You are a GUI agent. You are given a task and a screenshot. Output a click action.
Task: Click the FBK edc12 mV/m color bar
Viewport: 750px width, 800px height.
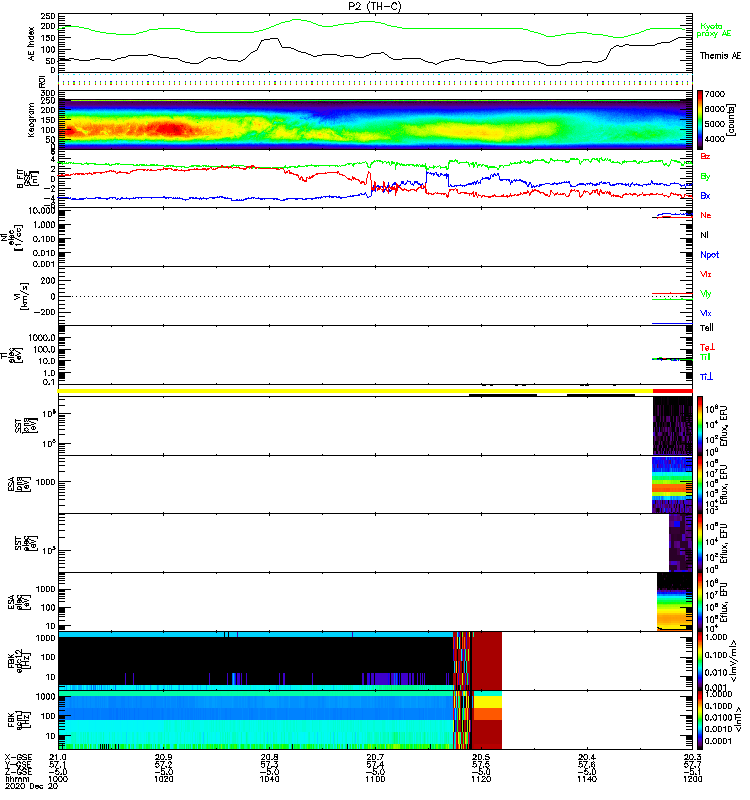[700, 661]
